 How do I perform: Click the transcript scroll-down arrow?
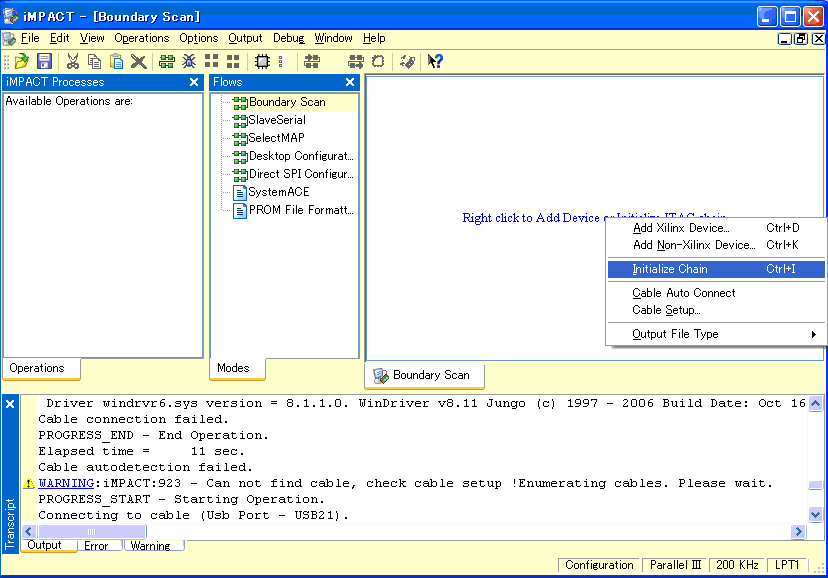[x=815, y=514]
